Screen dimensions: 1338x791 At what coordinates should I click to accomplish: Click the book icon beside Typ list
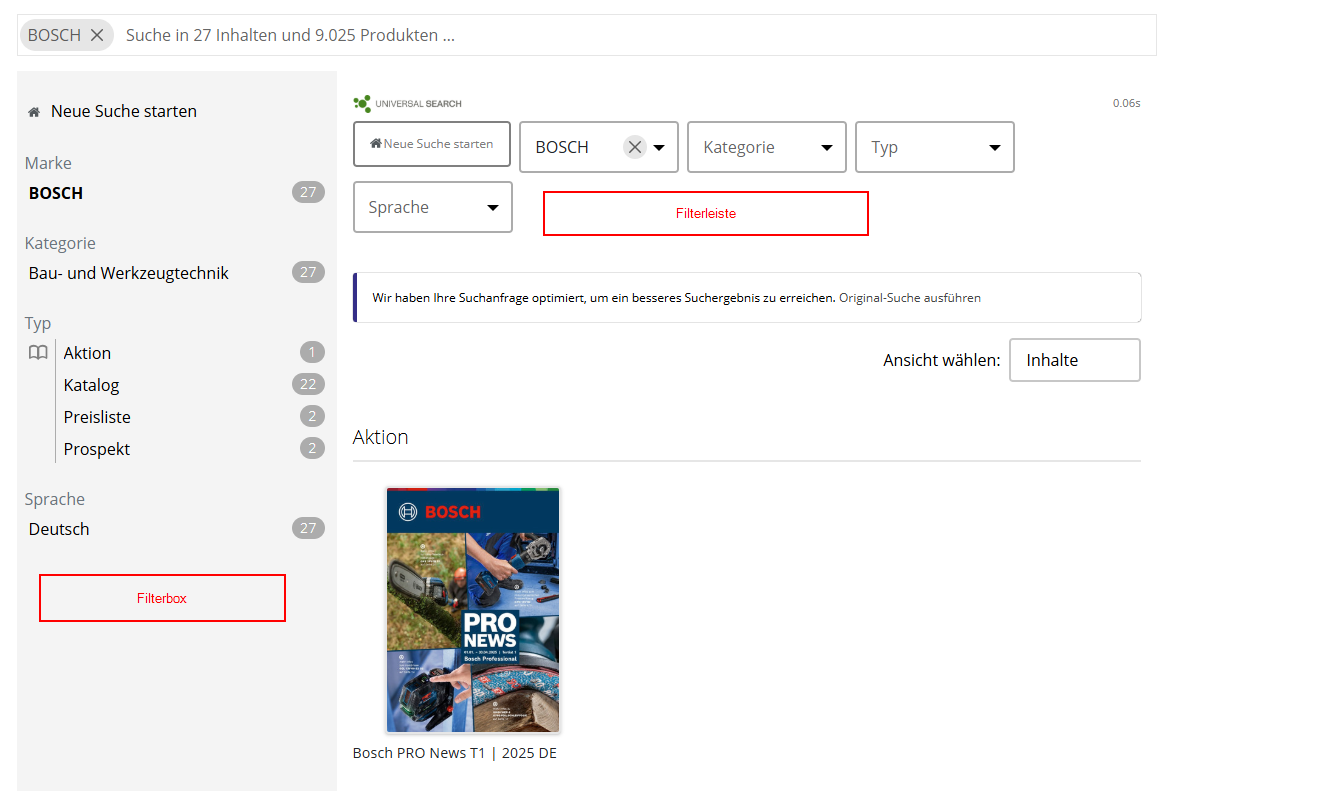[x=38, y=352]
